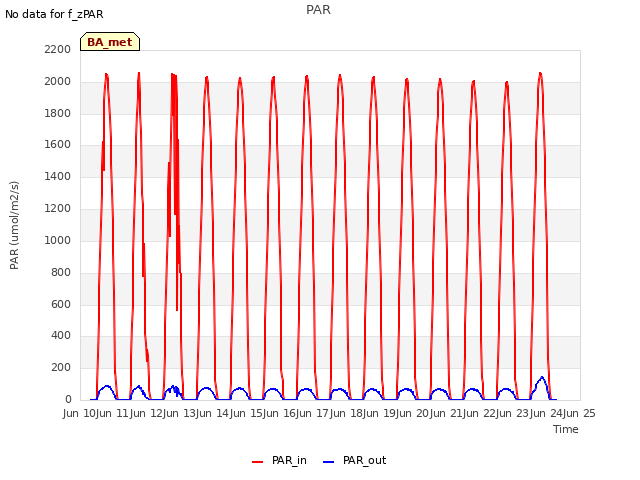Click the blue PAR_out legend swatch
The image size is (640, 480).
pyautogui.click(x=329, y=462)
